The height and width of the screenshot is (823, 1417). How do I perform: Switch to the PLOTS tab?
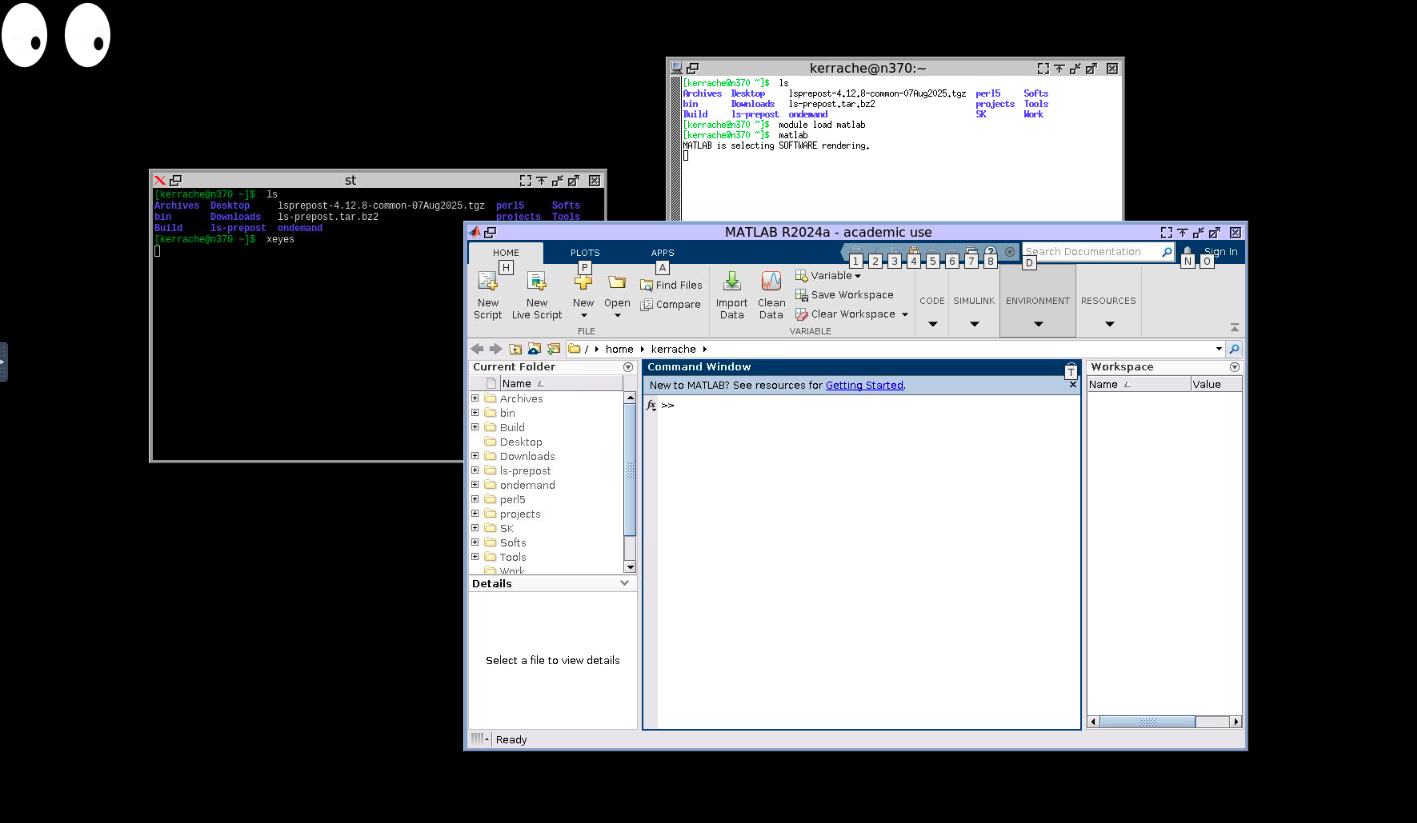(585, 253)
